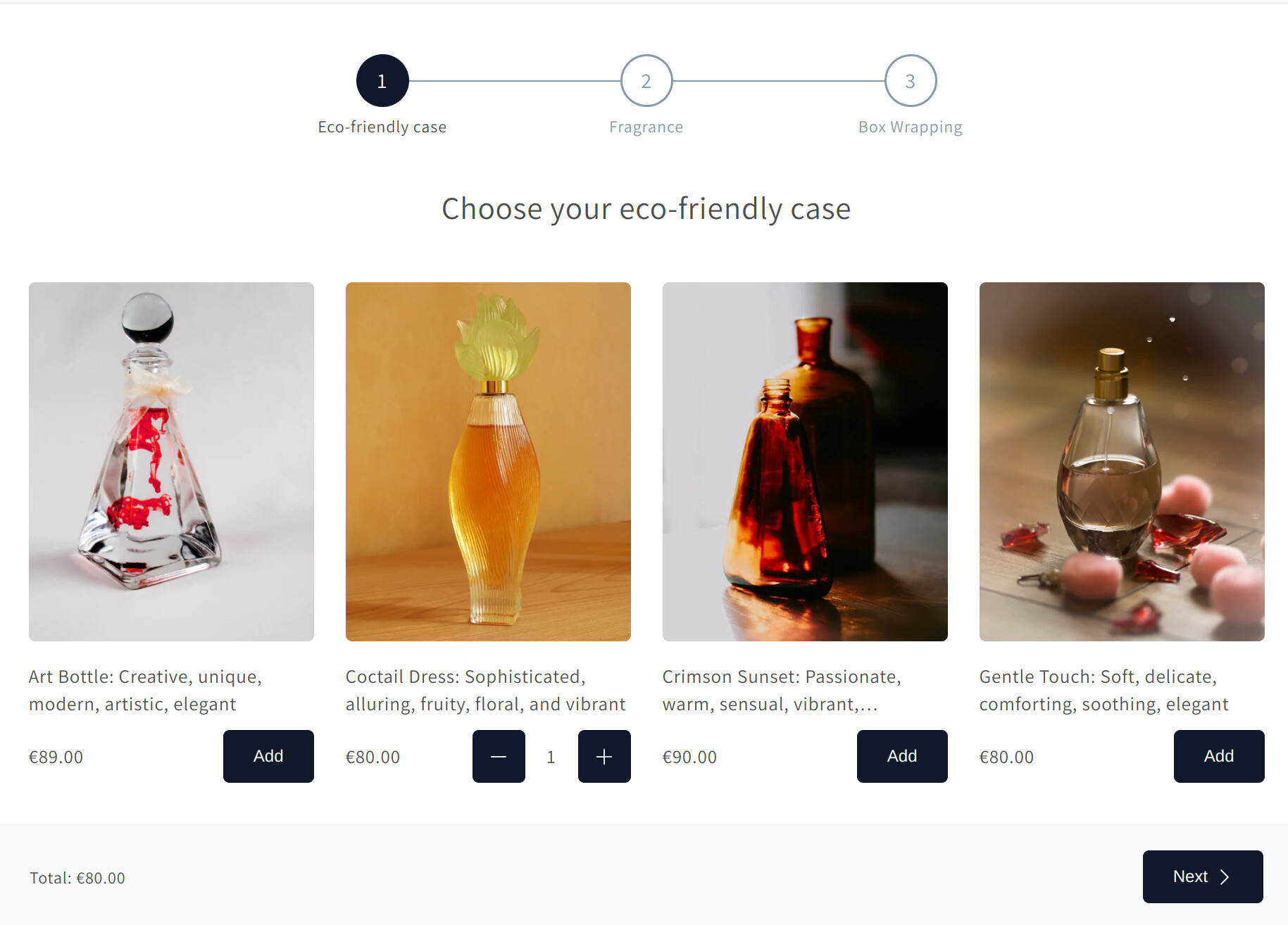Screen dimensions: 1288x925
Task: Go to step 3 Box Wrapping circle
Action: (x=910, y=81)
